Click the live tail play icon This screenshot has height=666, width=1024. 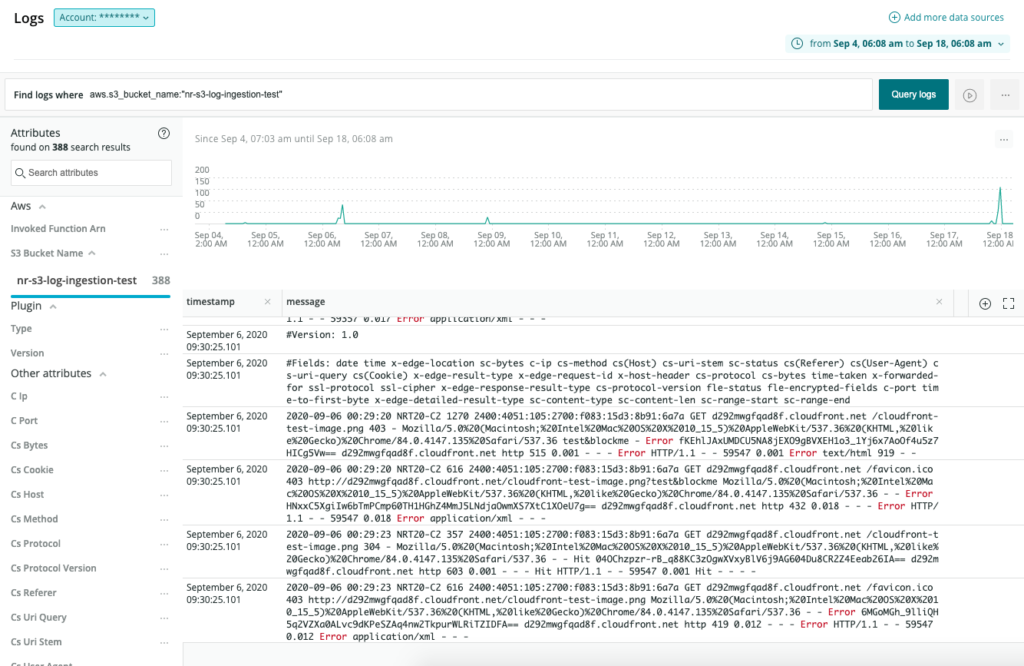969,95
